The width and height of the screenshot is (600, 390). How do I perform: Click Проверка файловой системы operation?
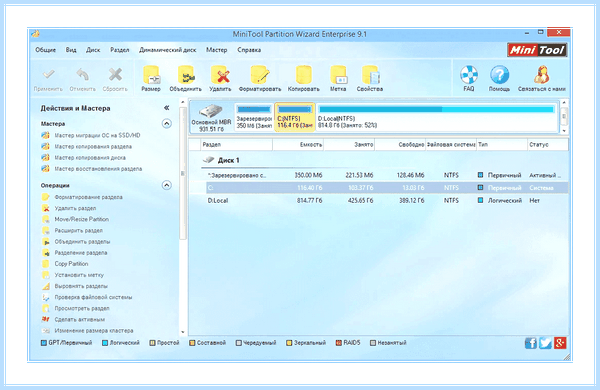[x=93, y=297]
